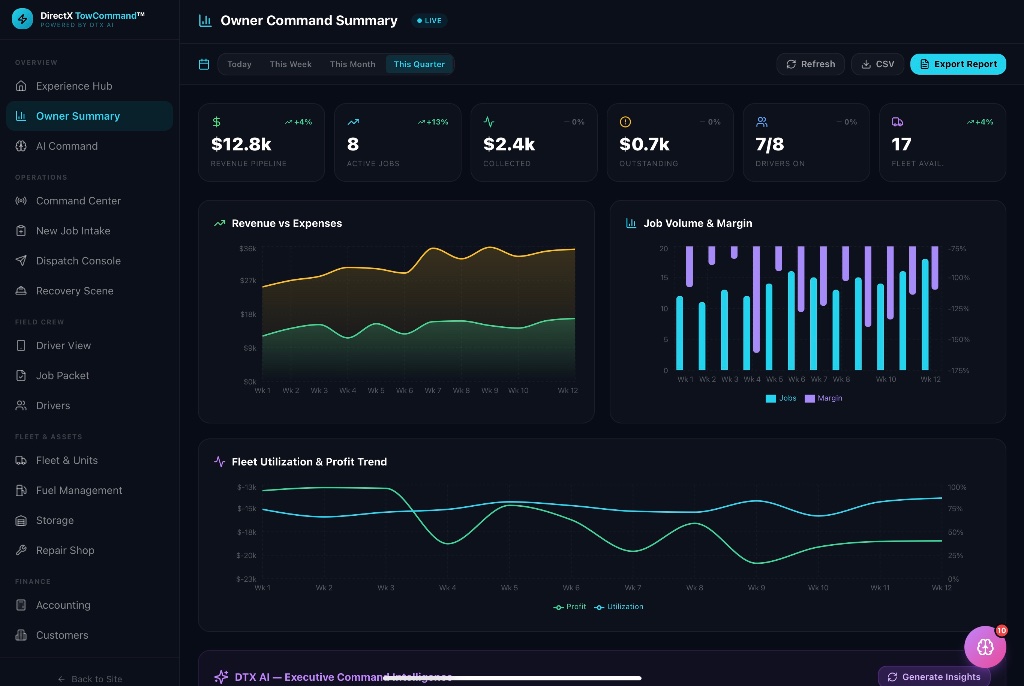
Task: Click the Accounting calculator icon
Action: [x=21, y=605]
